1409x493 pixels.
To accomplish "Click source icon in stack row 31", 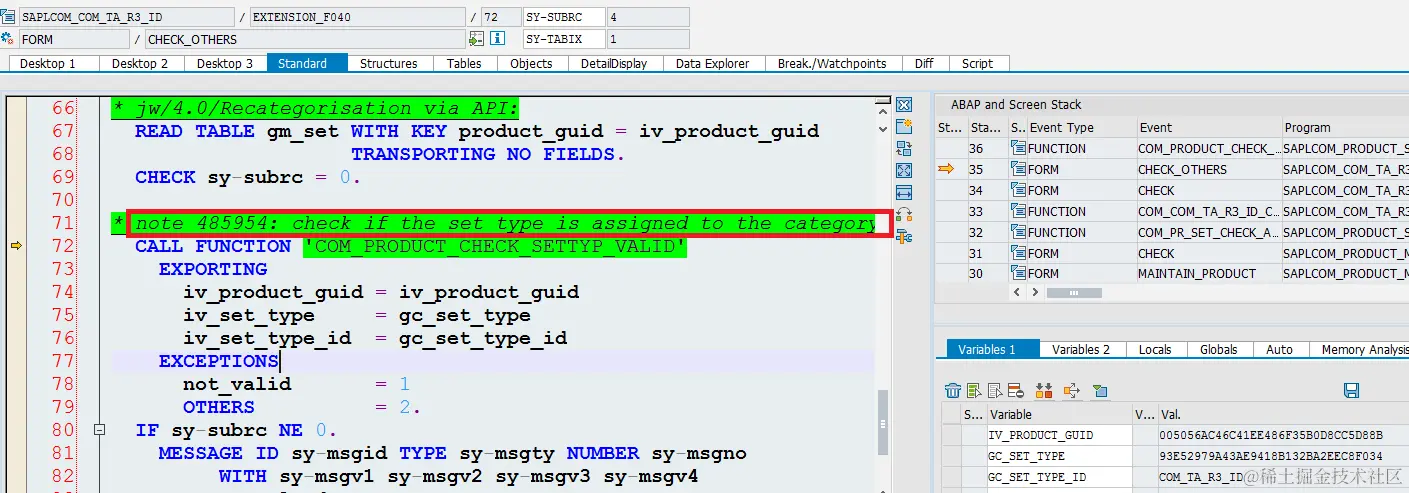I will click(x=1018, y=253).
